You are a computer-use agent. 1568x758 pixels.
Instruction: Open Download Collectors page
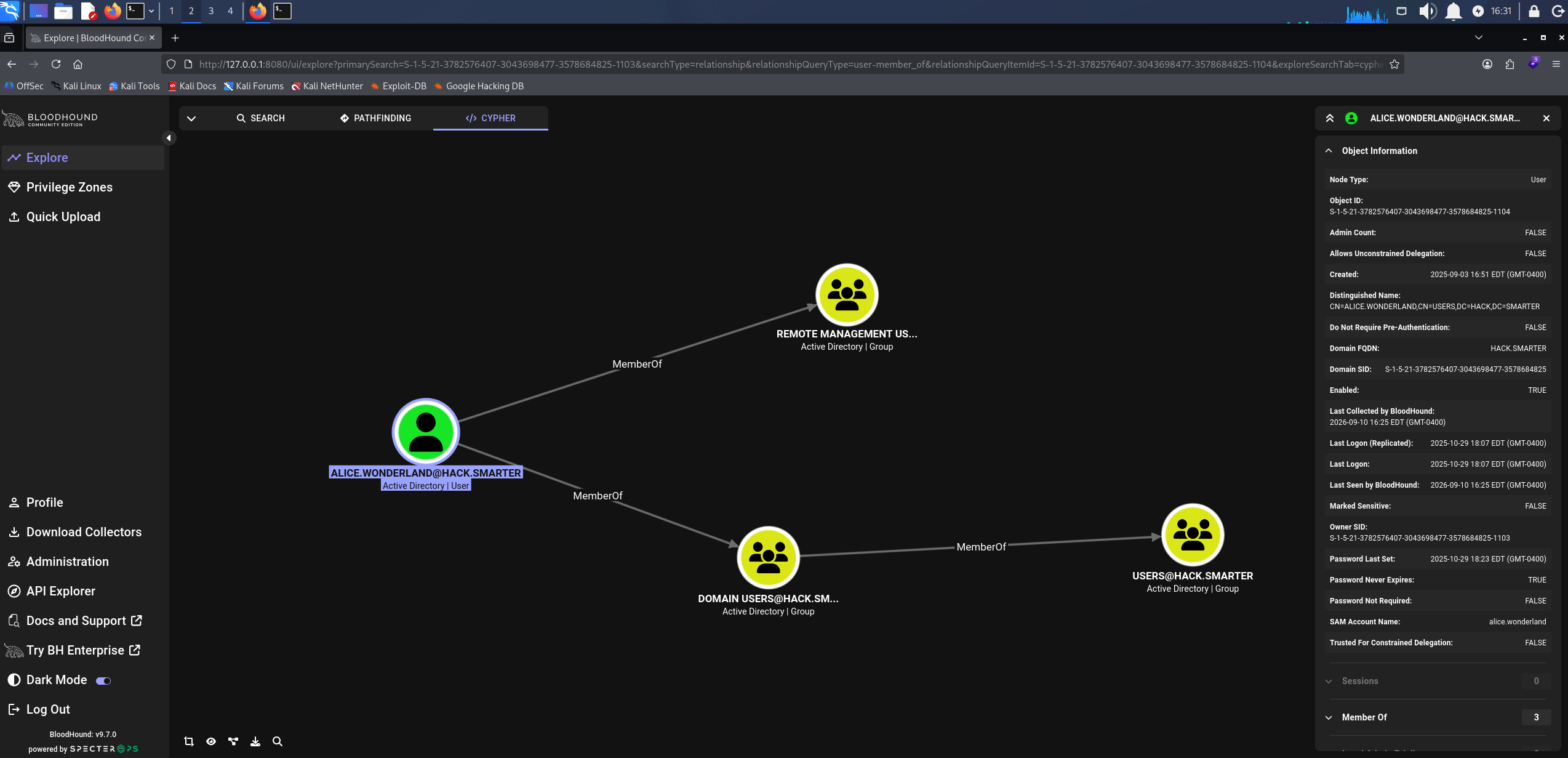click(x=83, y=532)
